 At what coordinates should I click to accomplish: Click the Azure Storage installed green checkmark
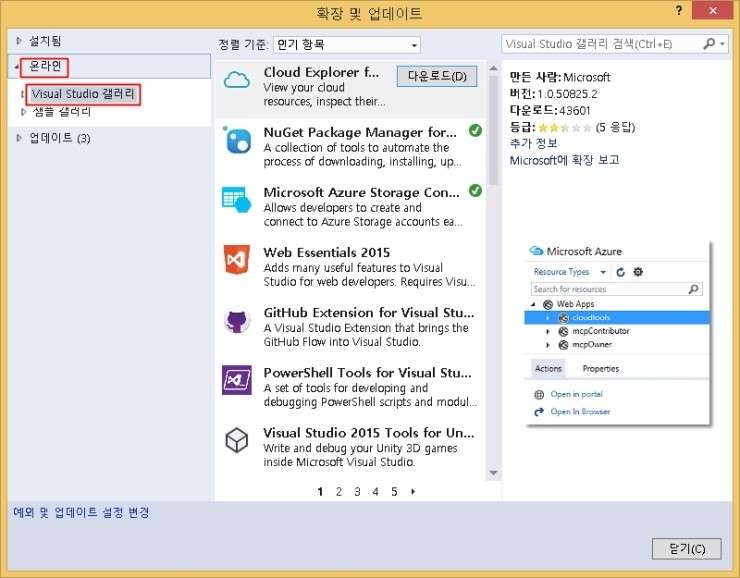click(x=475, y=191)
